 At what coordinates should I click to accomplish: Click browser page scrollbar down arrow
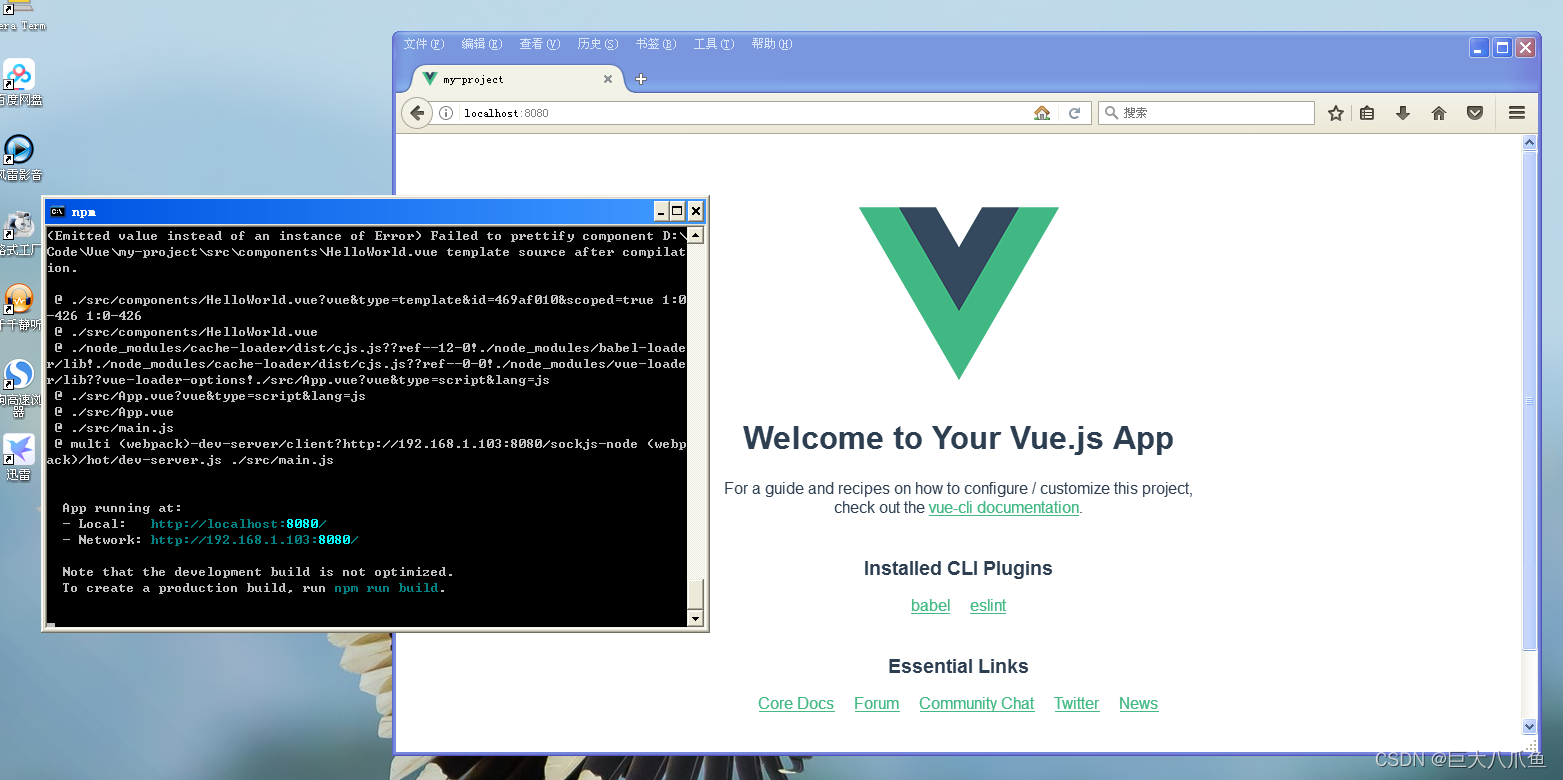[1529, 727]
